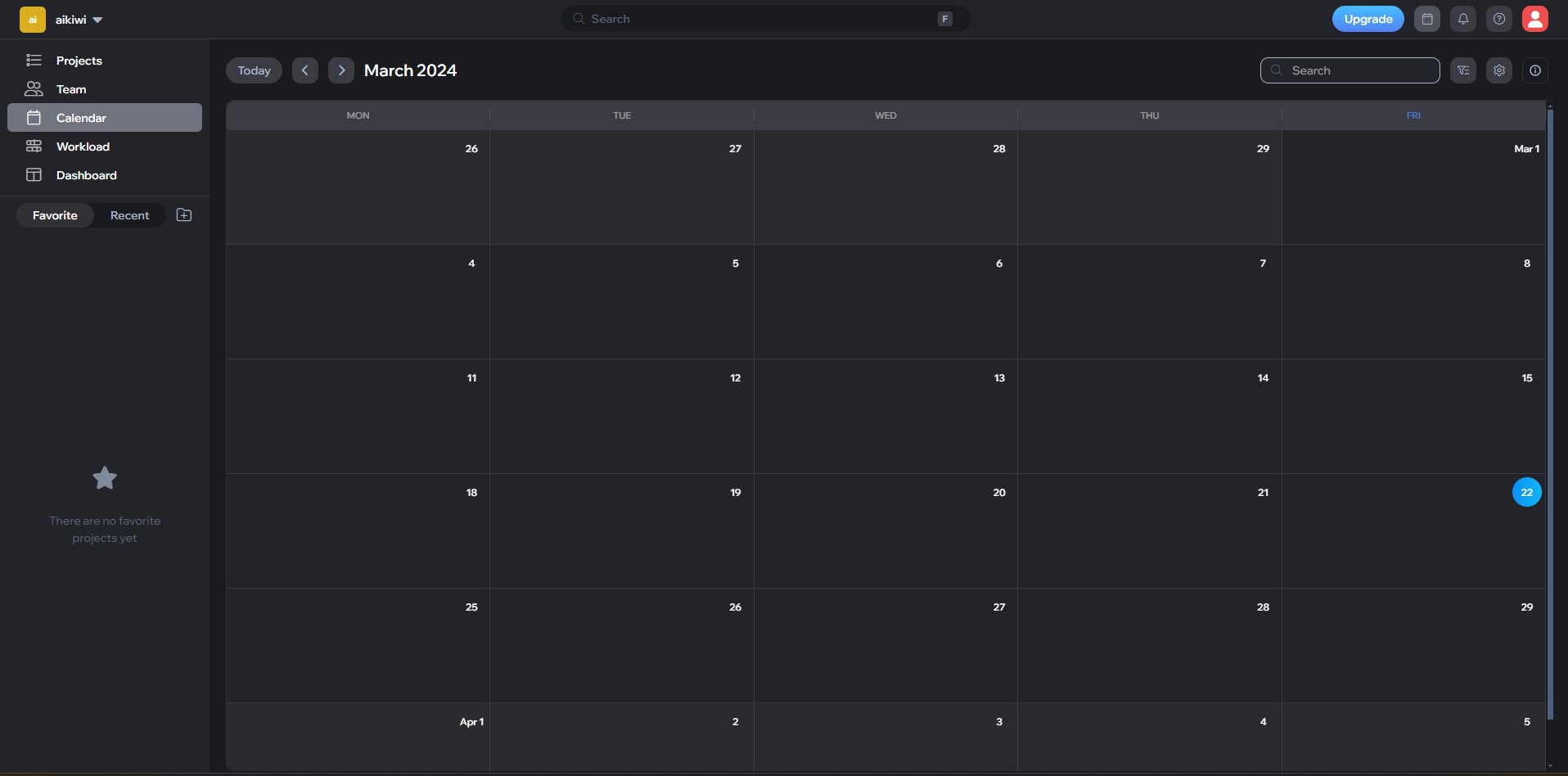Click the Calendar icon in sidebar

click(34, 118)
